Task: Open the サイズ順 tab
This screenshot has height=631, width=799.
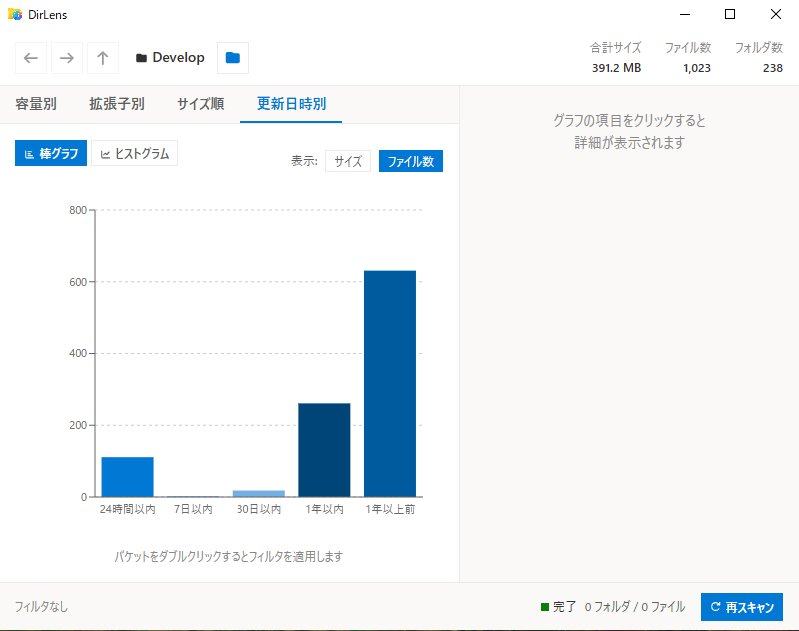Action: pos(200,104)
